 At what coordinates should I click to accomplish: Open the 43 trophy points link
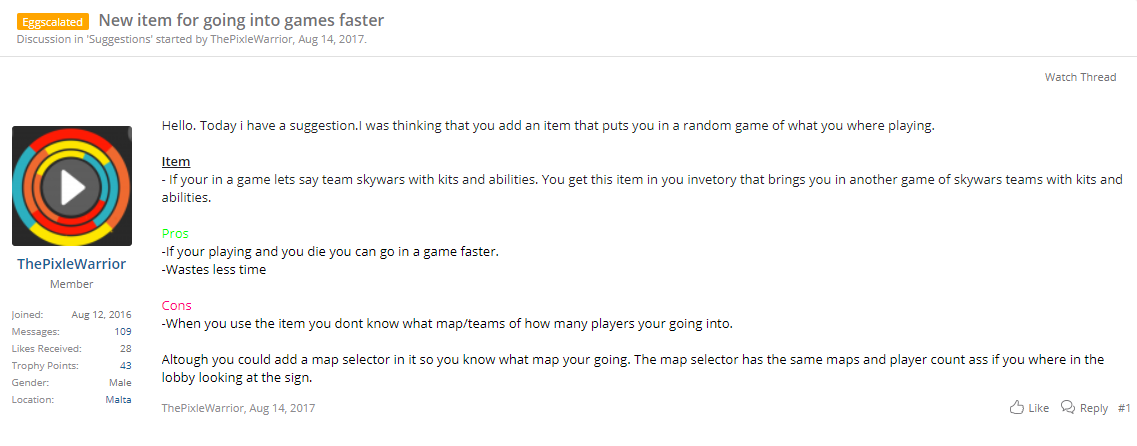point(125,366)
